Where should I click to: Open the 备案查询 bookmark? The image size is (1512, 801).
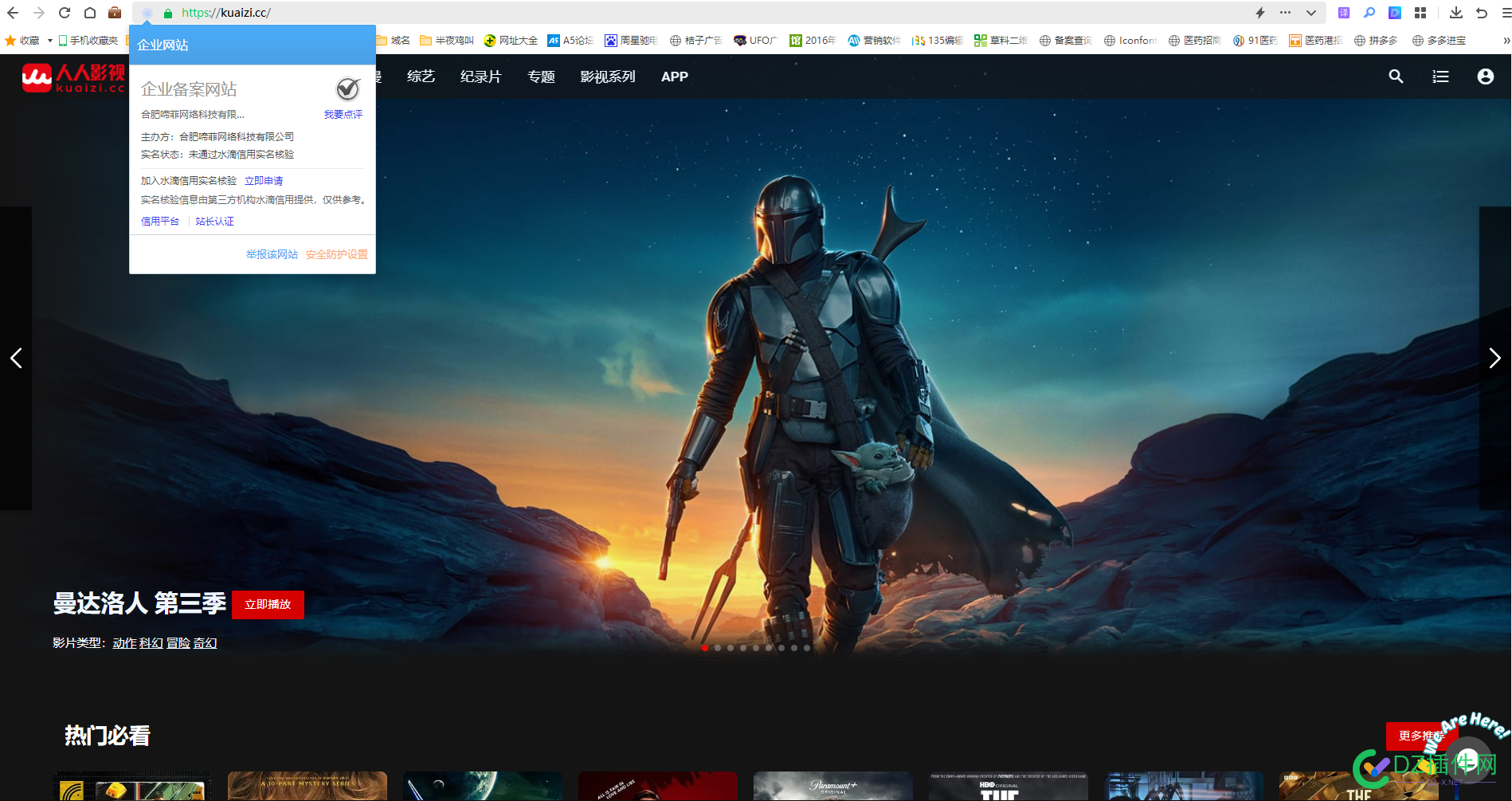tap(1066, 41)
